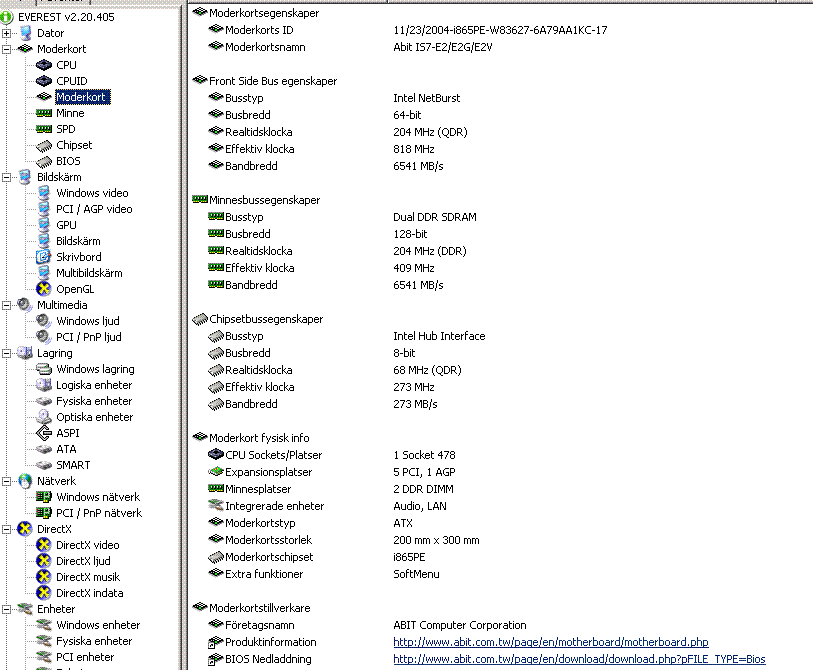
Task: Click the Dual DDR SDRAM value
Action: pyautogui.click(x=434, y=217)
